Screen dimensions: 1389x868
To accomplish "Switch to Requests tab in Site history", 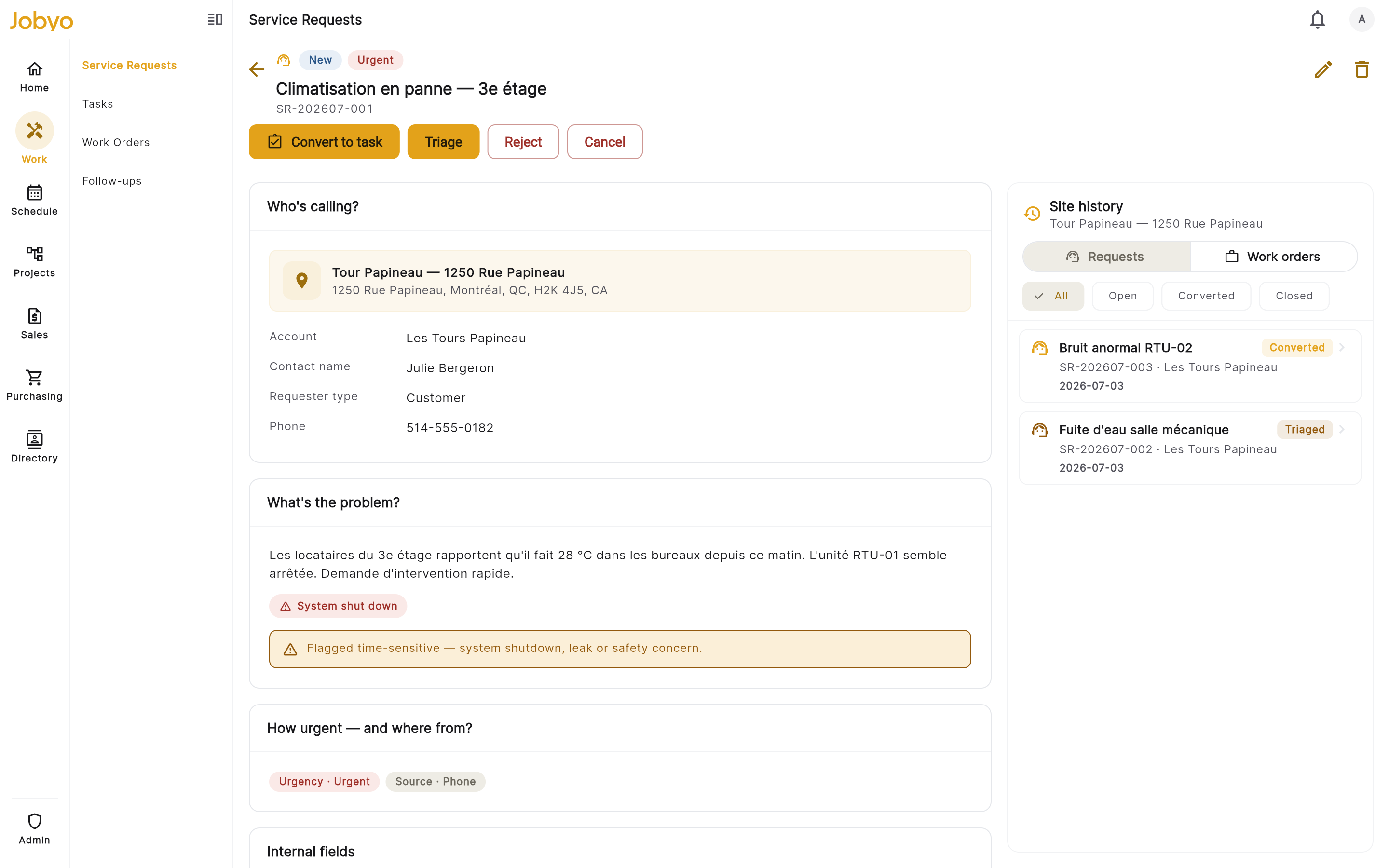I will tap(1106, 257).
